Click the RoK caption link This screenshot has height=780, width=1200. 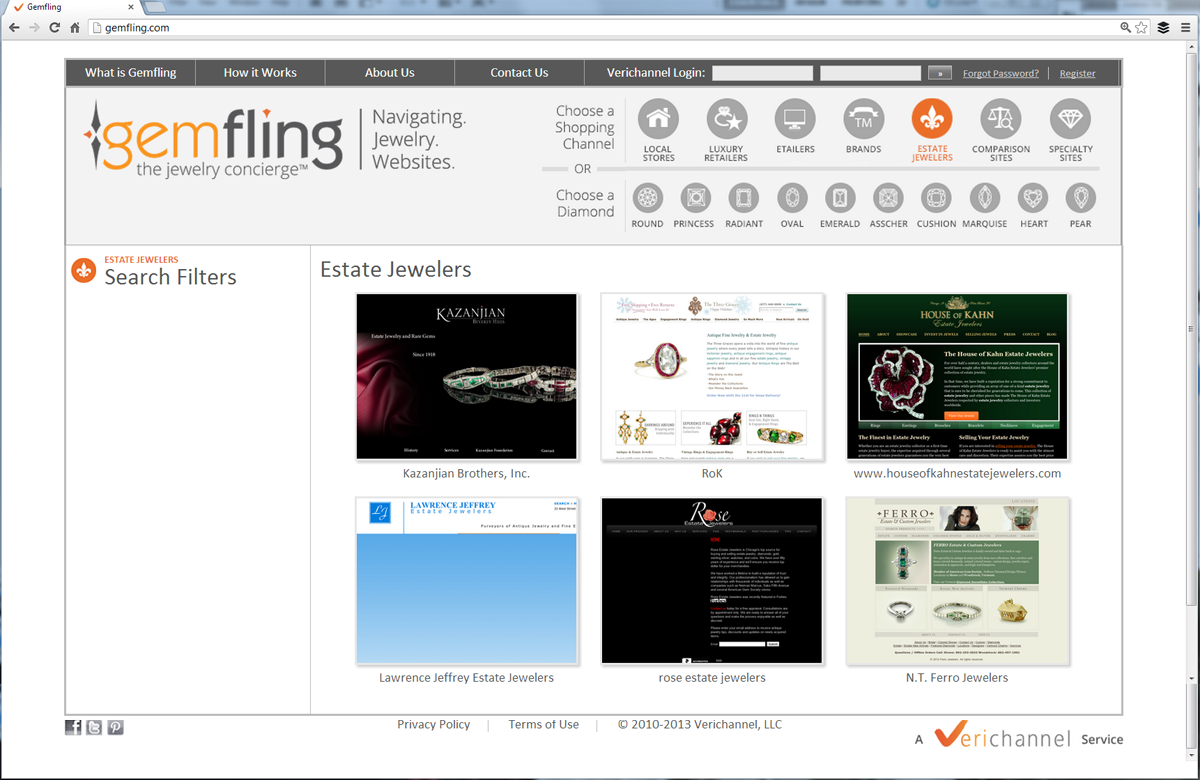[x=712, y=473]
